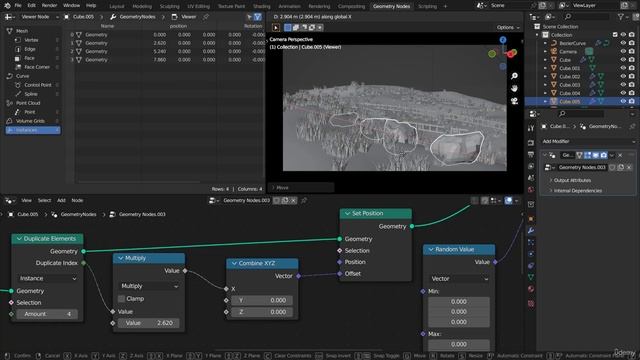
Task: Click the pan hand icon in the viewport
Action: 514,88
